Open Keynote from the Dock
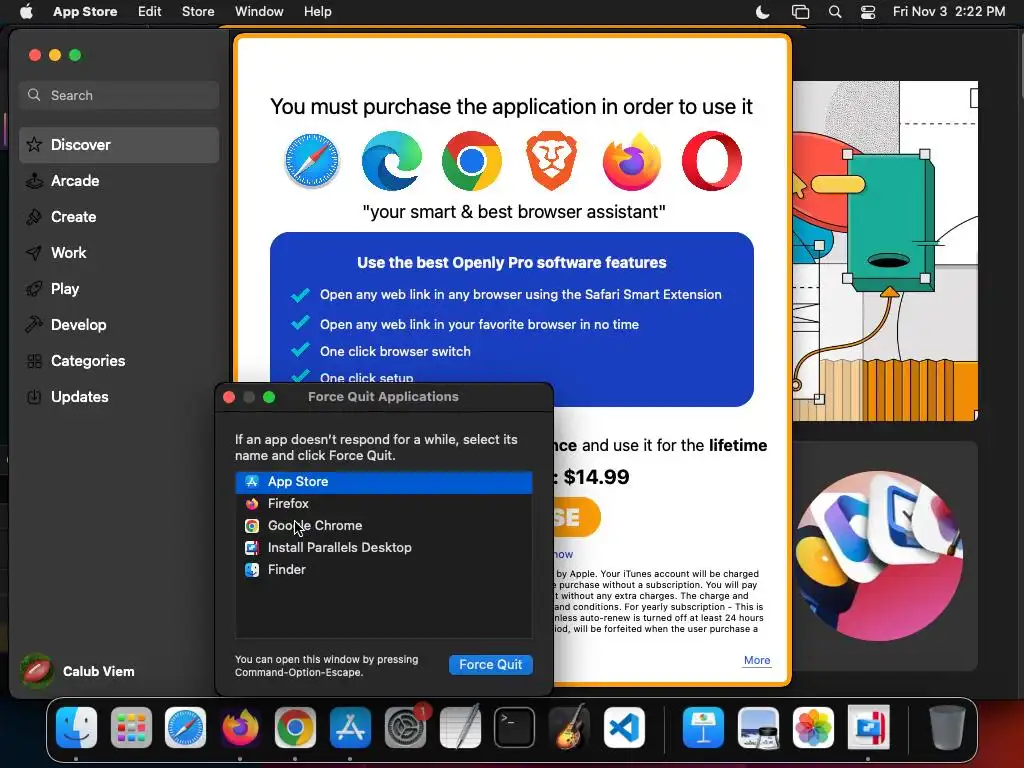 click(703, 727)
